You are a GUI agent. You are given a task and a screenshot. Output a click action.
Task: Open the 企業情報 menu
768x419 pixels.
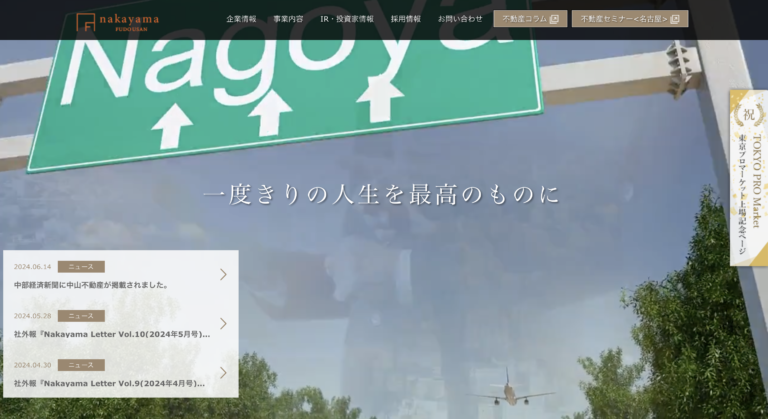point(241,19)
